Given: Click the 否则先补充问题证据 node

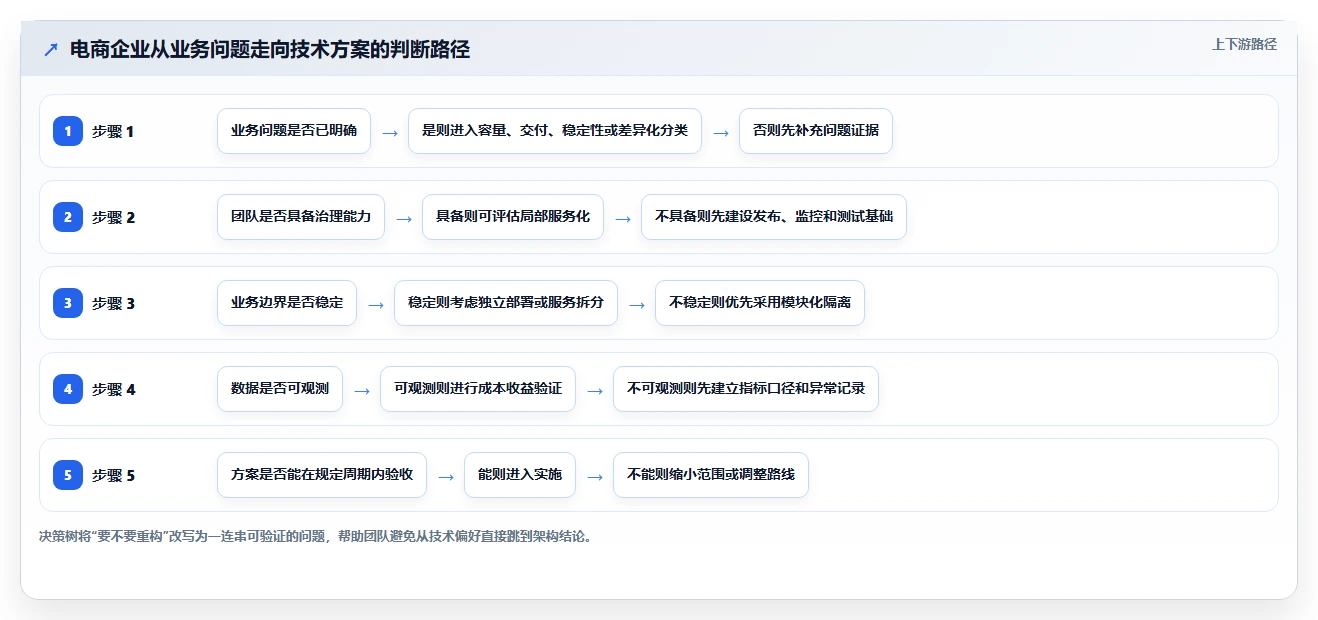Looking at the screenshot, I should [x=816, y=131].
